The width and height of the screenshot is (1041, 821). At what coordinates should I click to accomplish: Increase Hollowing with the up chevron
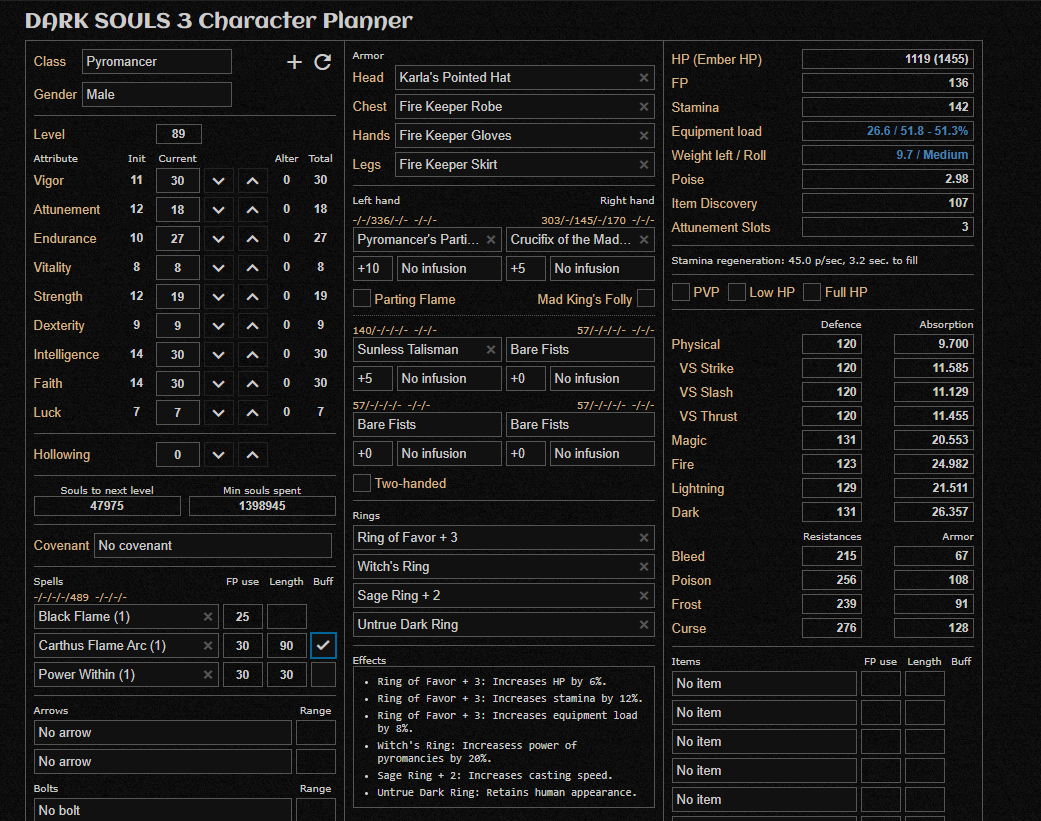click(252, 455)
